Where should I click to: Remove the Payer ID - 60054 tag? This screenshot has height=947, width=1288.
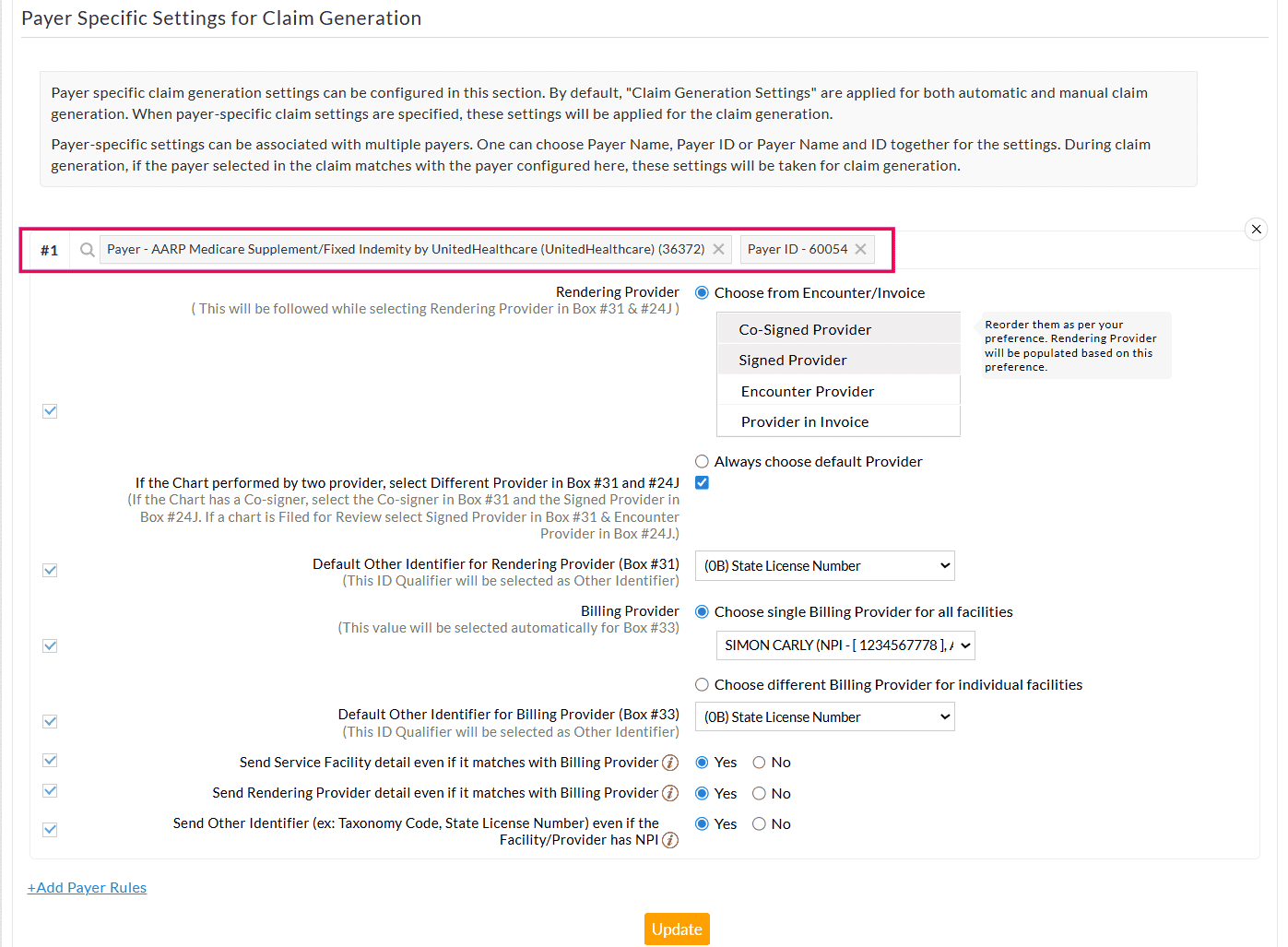[859, 248]
